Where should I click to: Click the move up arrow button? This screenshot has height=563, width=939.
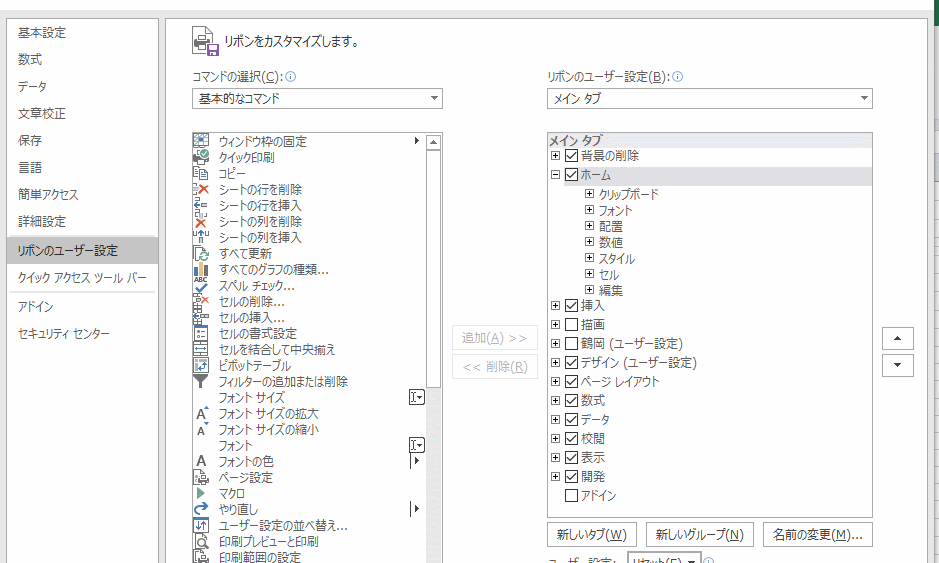point(897,339)
